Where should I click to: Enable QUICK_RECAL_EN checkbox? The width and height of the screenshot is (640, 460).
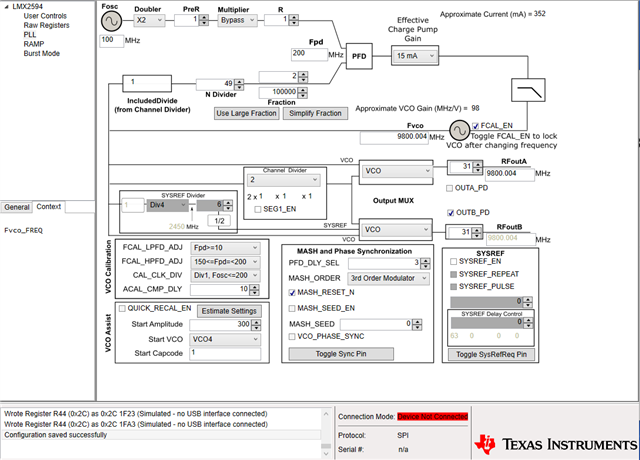coord(122,309)
